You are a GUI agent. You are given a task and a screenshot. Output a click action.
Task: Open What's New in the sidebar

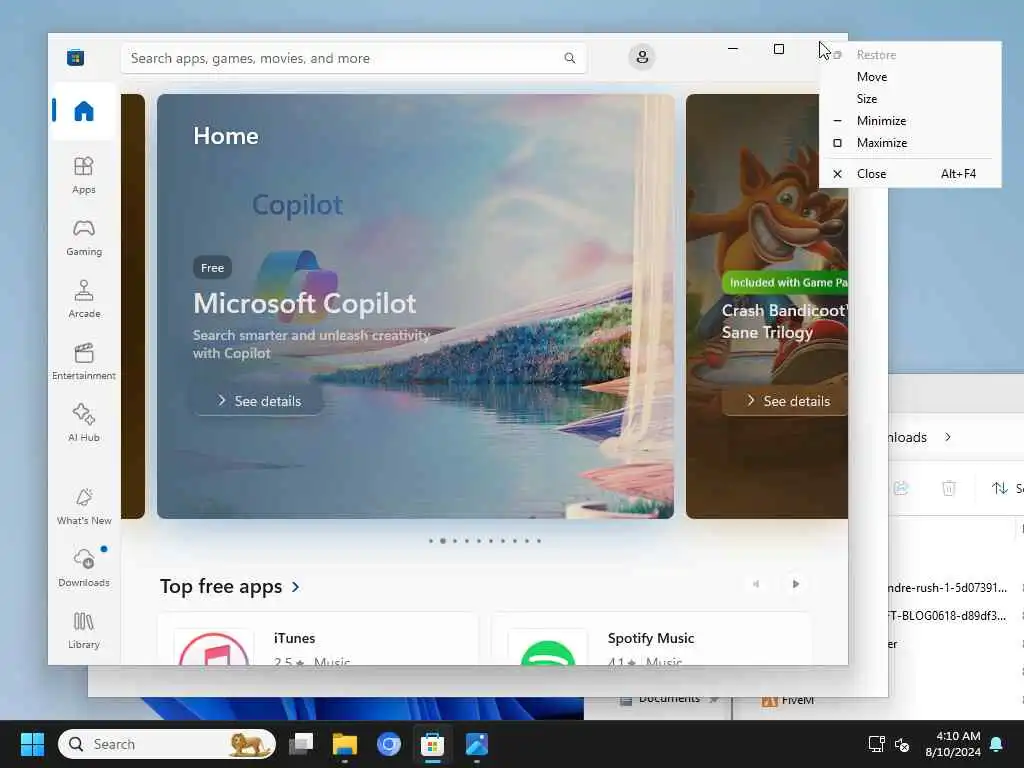click(84, 506)
